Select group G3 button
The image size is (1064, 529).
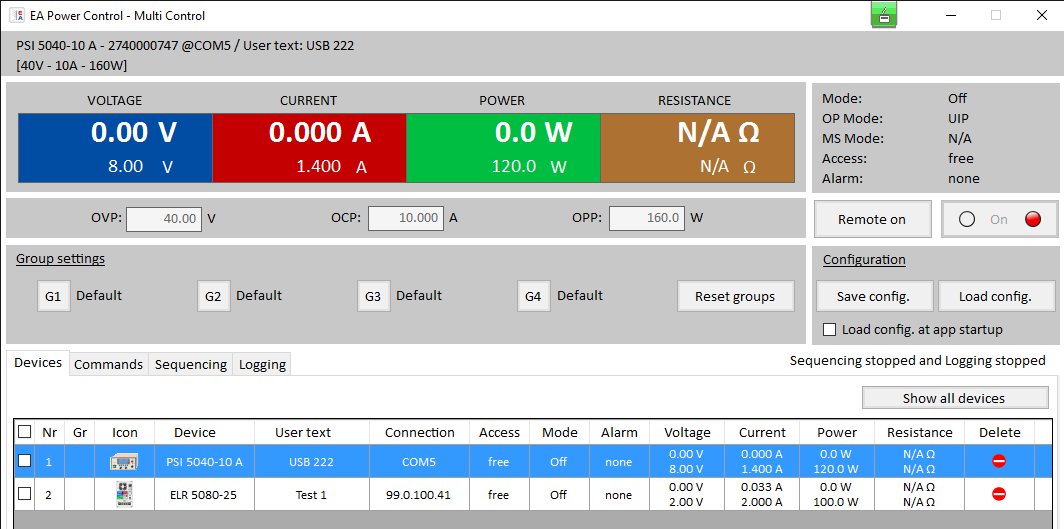pyautogui.click(x=374, y=296)
